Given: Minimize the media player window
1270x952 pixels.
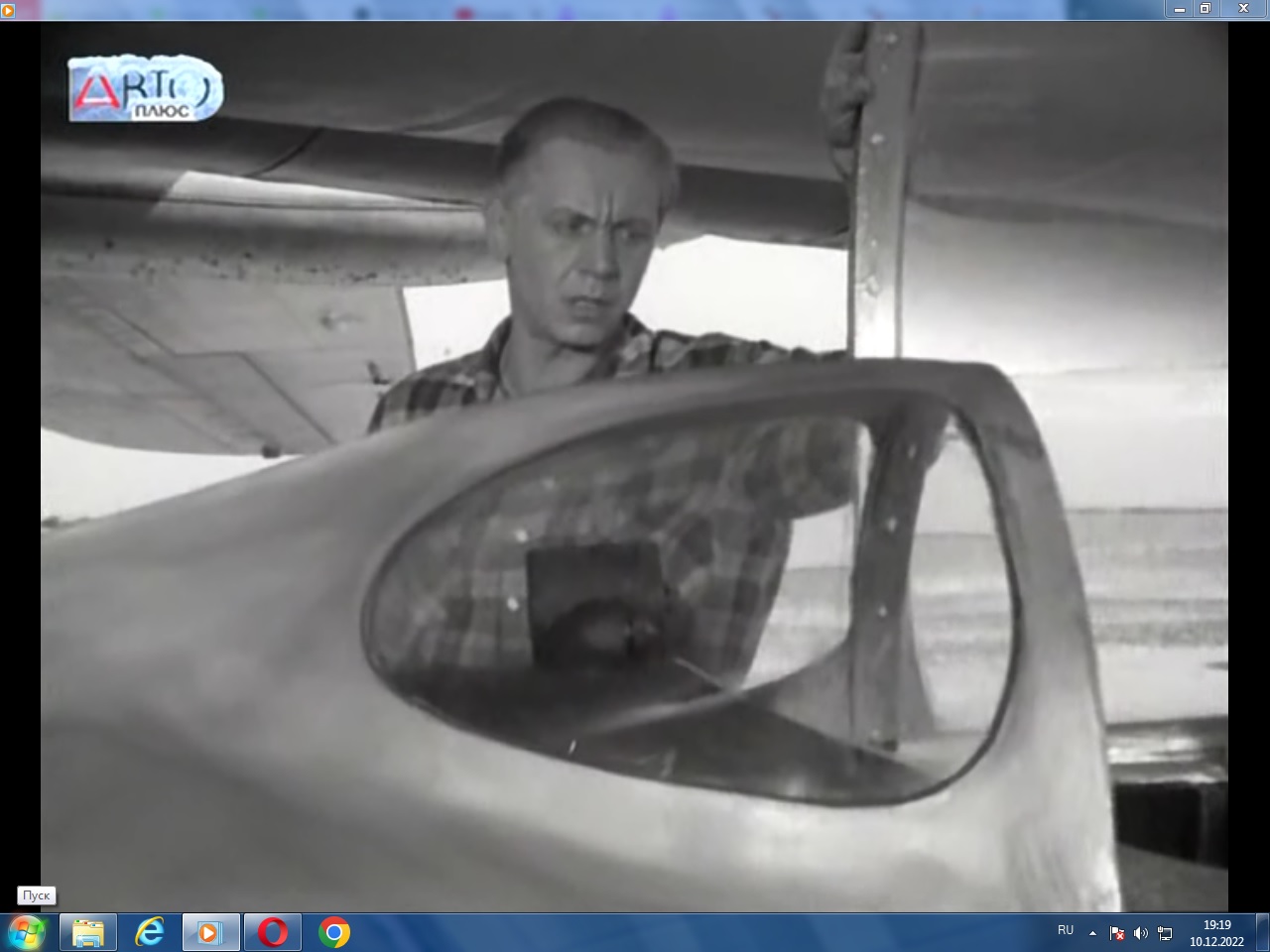Looking at the screenshot, I should click(x=1179, y=8).
